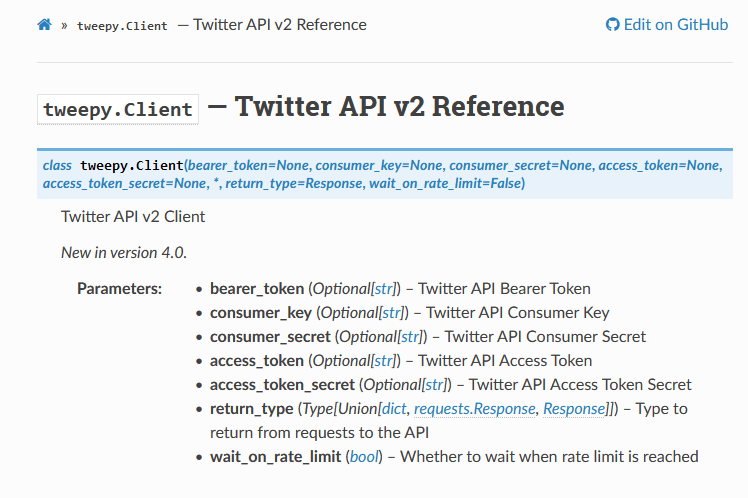Open str type link for consumer_secret
The height and width of the screenshot is (498, 748).
pos(411,337)
